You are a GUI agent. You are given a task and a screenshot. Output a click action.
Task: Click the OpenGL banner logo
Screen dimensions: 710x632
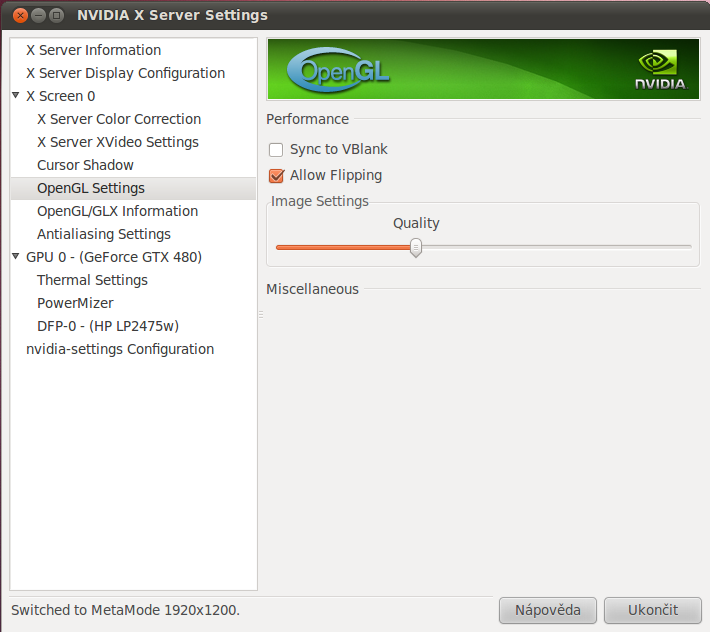point(338,70)
